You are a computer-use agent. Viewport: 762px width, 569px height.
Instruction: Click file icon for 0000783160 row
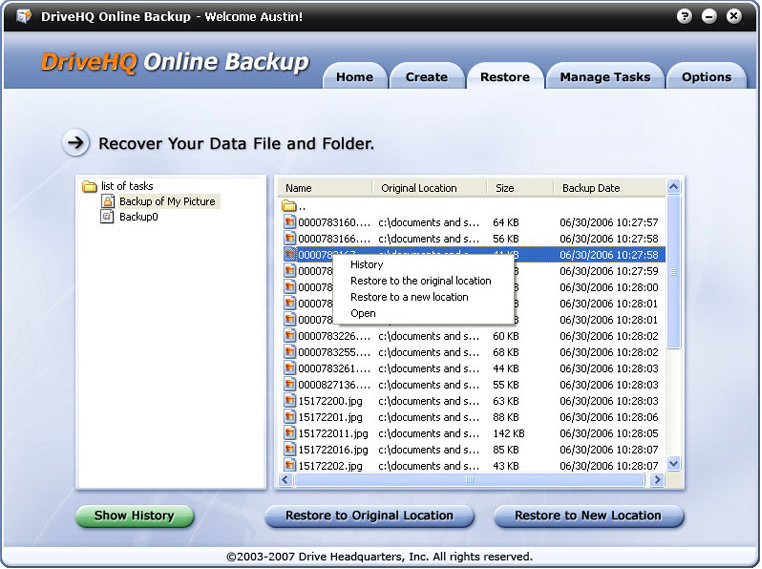tap(290, 223)
